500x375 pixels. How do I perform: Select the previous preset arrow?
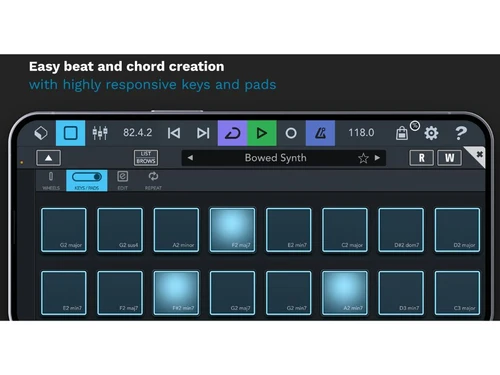(x=190, y=158)
